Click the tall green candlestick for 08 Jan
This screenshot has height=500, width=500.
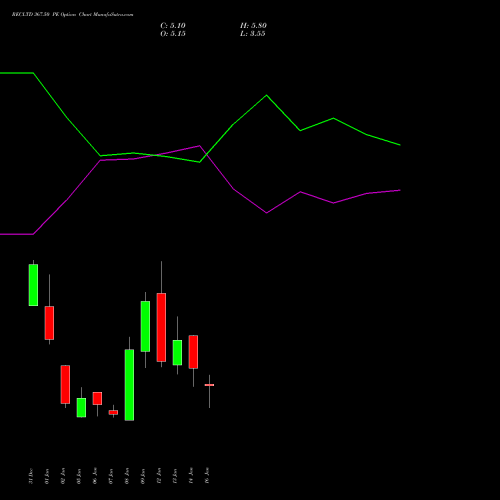(129, 385)
